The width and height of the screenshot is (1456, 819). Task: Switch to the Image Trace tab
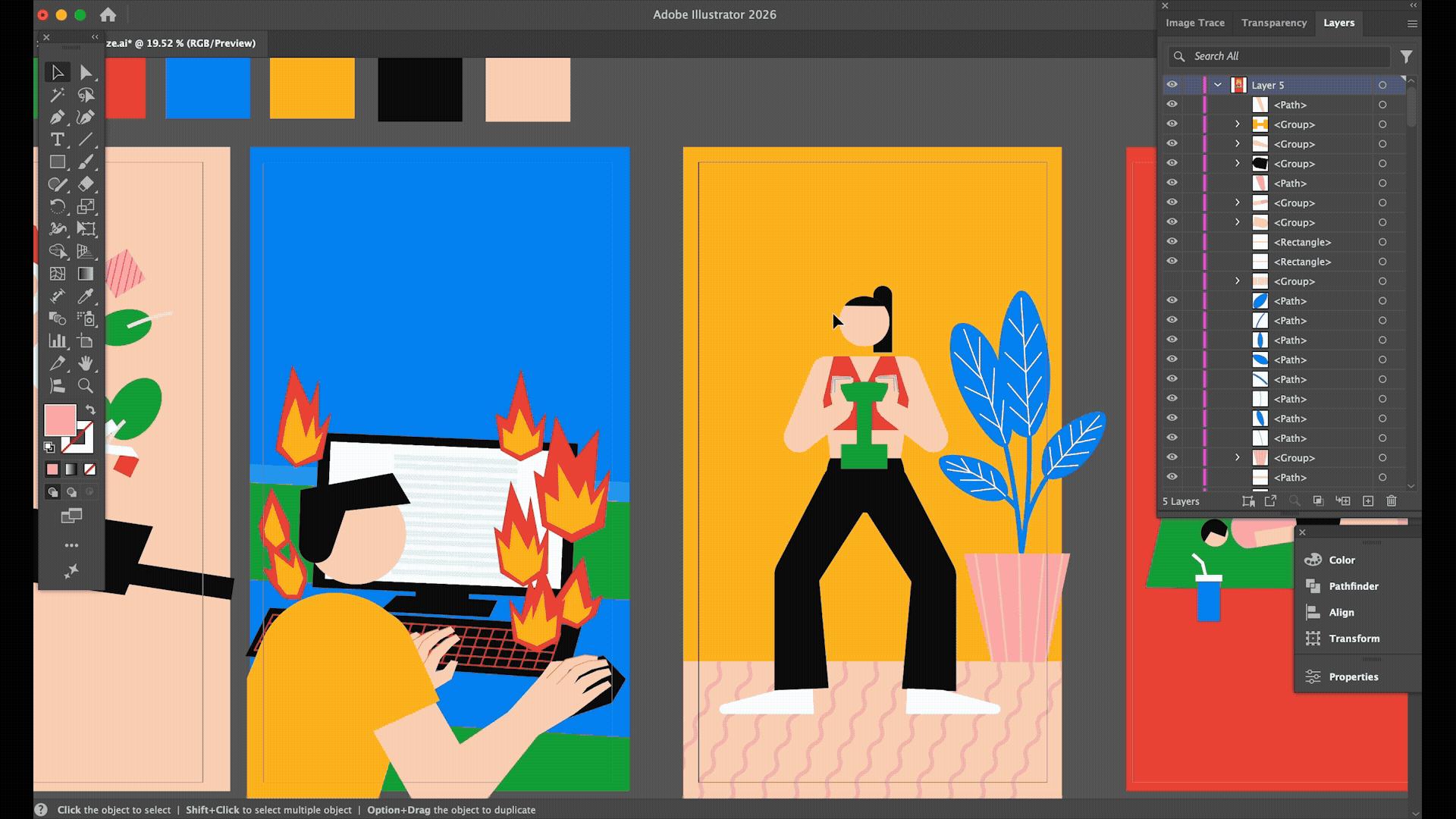(1194, 23)
